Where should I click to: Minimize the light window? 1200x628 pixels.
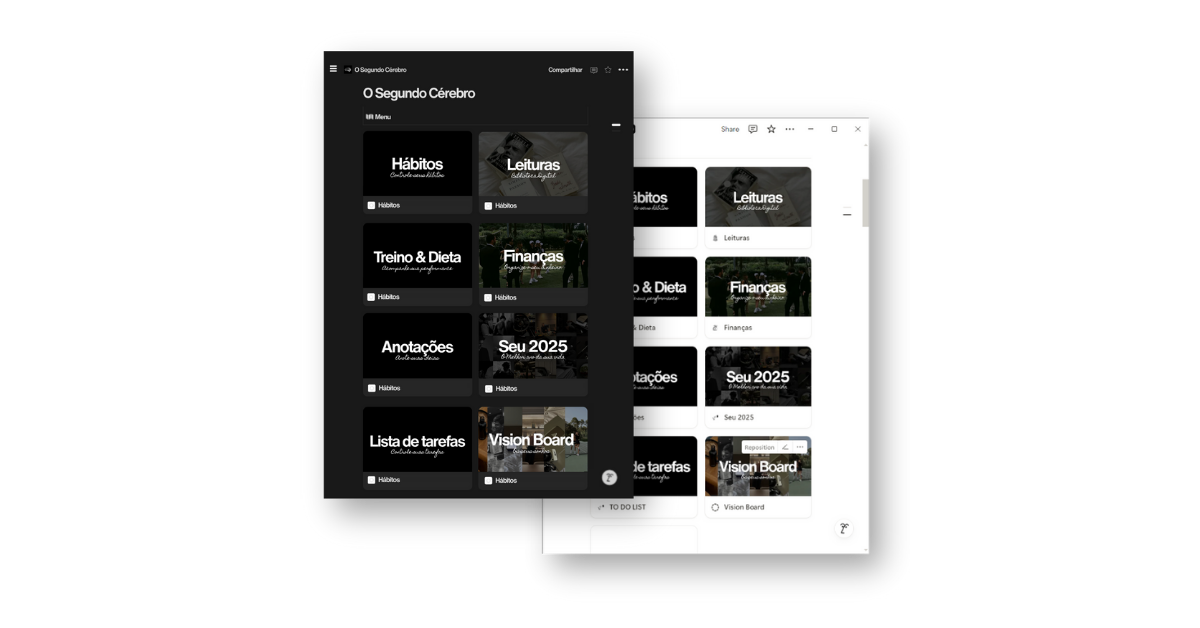(x=810, y=129)
